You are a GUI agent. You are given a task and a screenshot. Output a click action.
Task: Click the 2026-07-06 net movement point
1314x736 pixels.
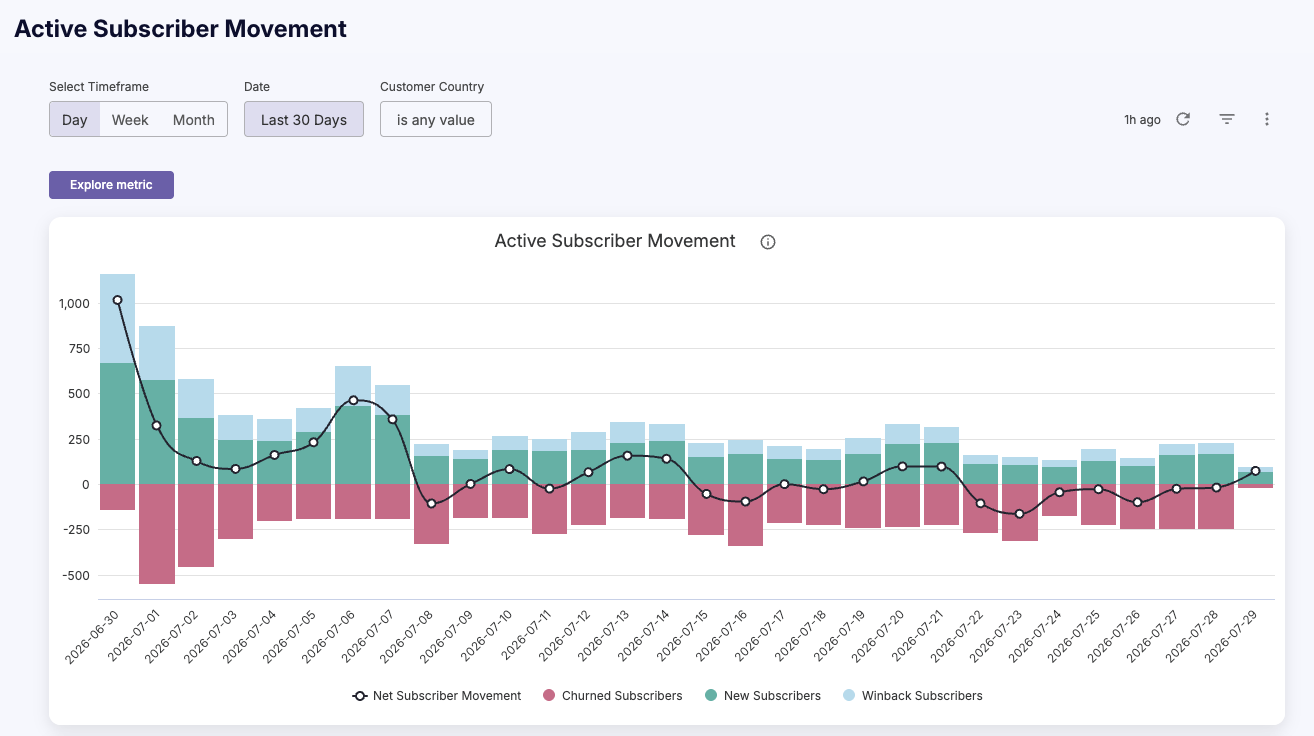click(353, 400)
